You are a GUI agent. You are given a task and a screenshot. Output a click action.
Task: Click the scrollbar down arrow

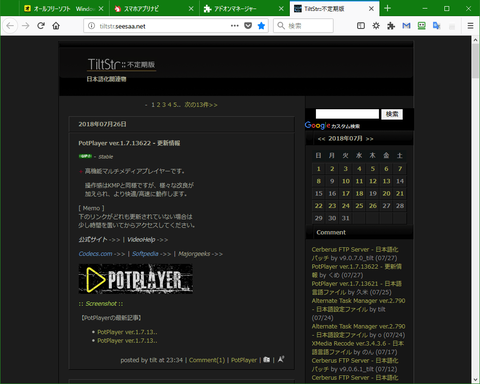pyautogui.click(x=476, y=380)
